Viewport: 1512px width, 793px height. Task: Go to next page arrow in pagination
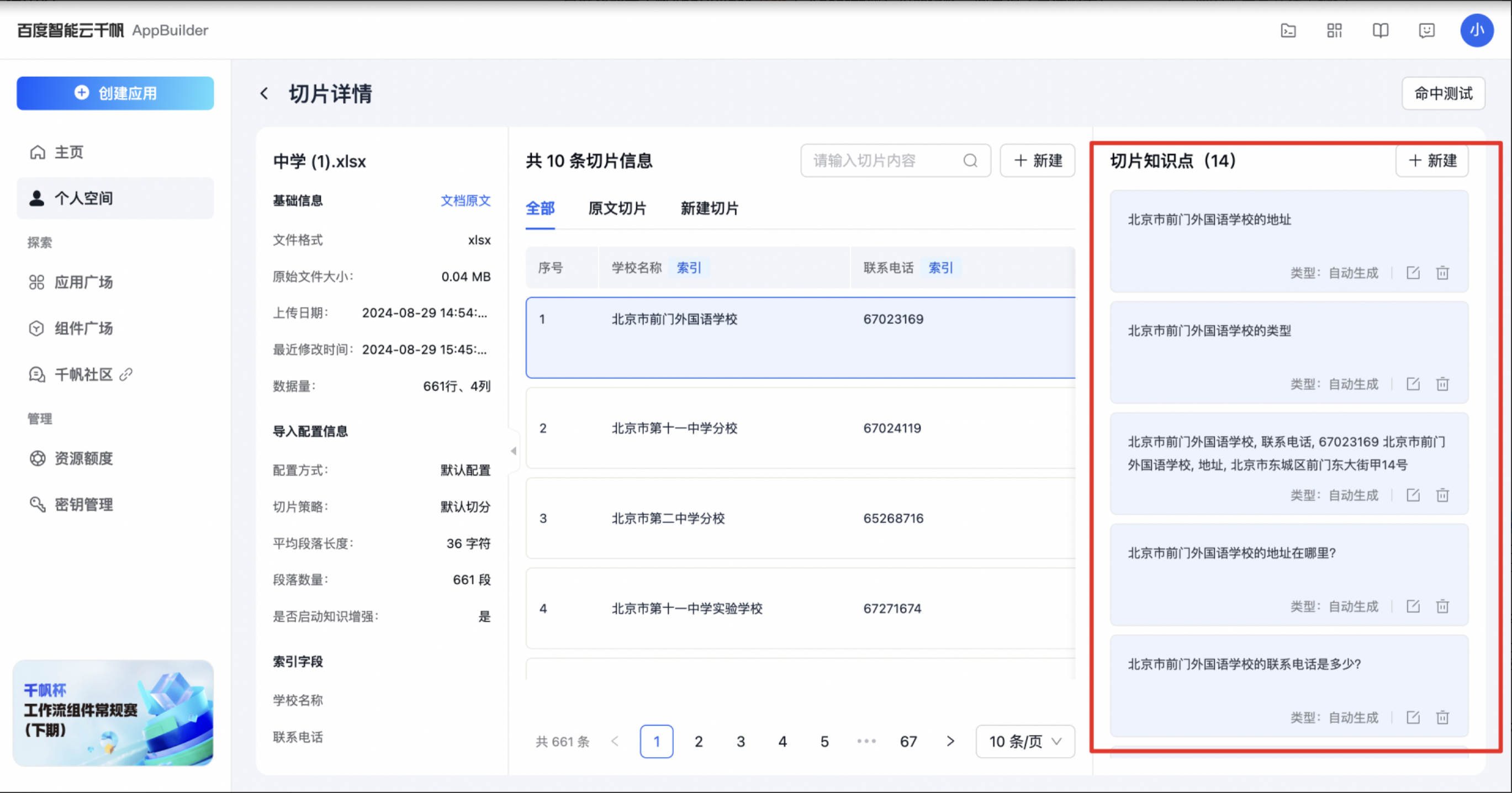(950, 741)
